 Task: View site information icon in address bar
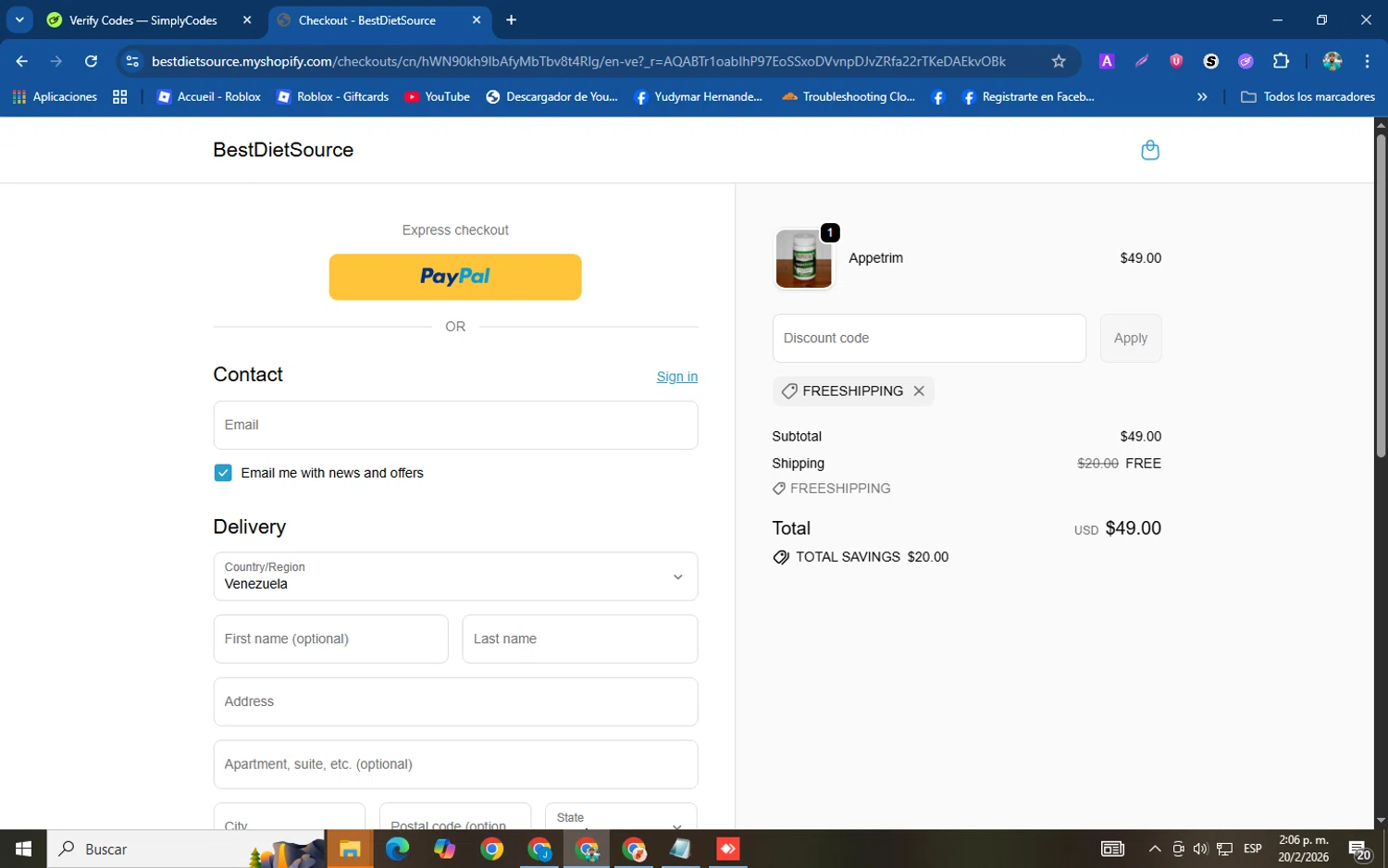coord(132,61)
